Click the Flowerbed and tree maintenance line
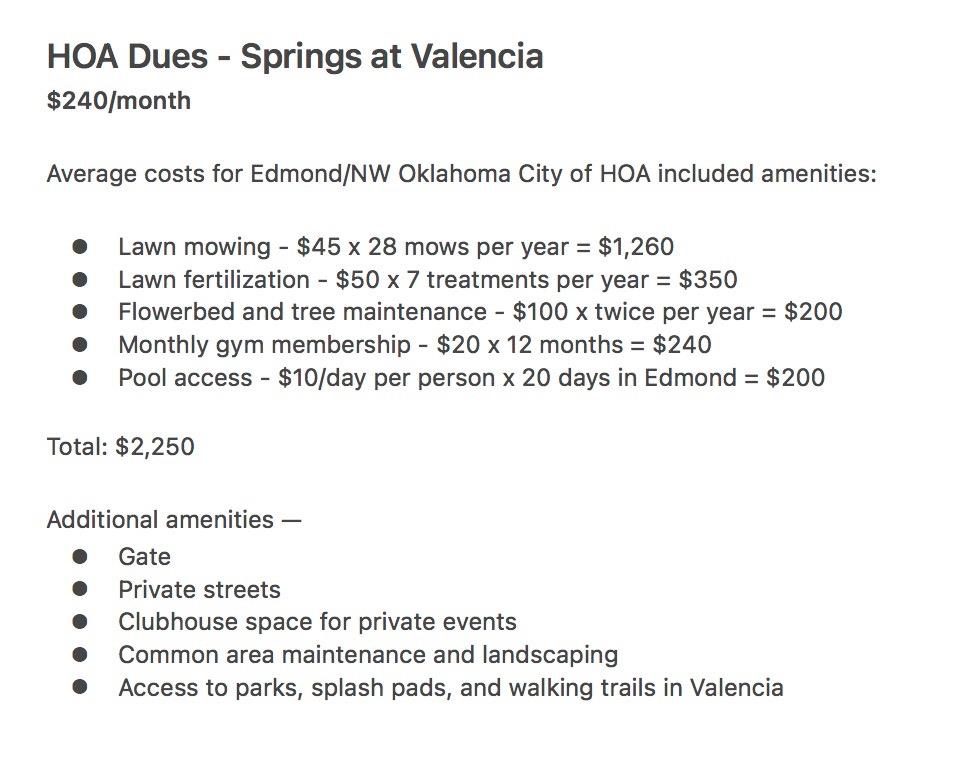The height and width of the screenshot is (768, 968). click(480, 312)
